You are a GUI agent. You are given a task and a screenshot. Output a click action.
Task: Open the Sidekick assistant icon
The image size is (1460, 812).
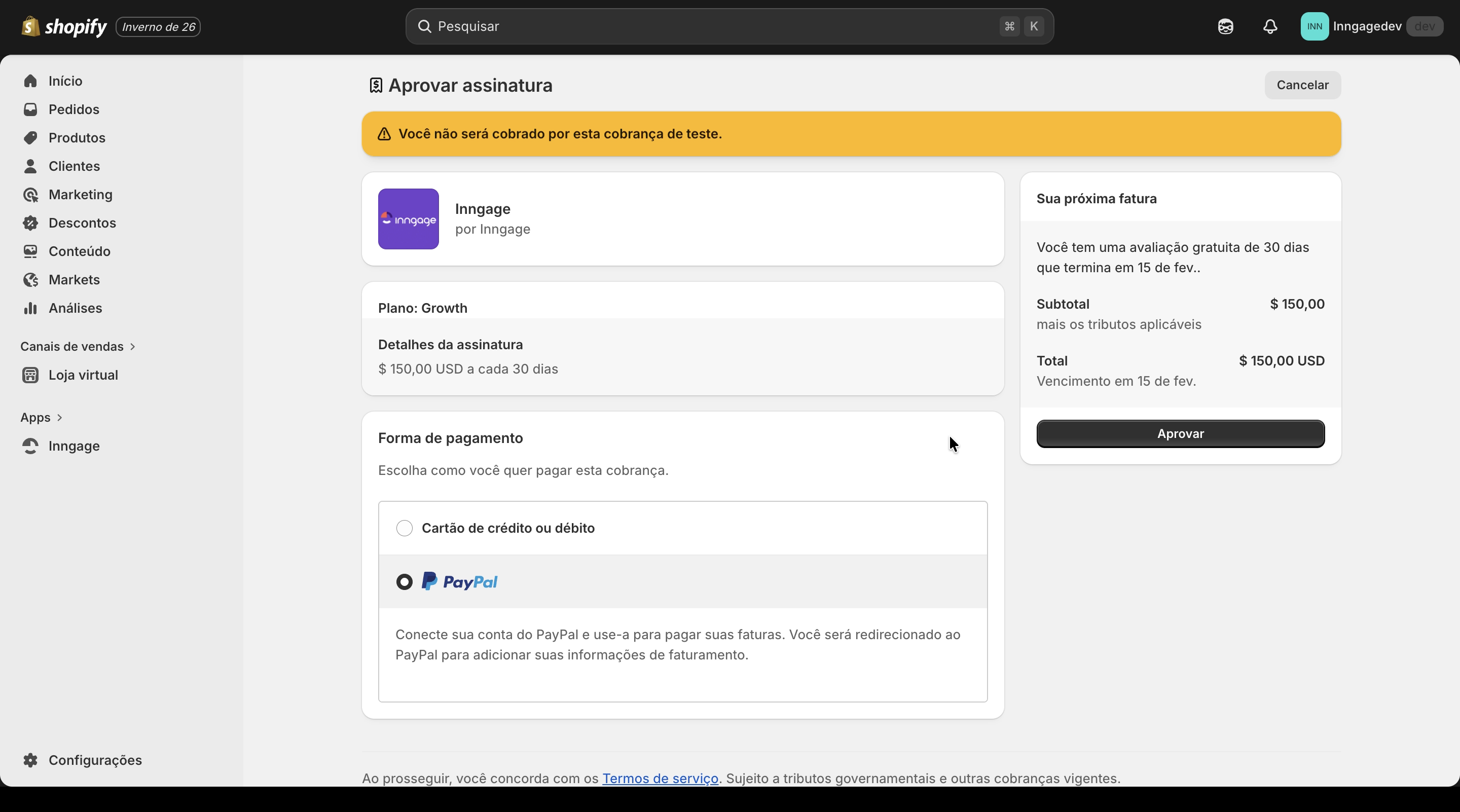pos(1225,27)
